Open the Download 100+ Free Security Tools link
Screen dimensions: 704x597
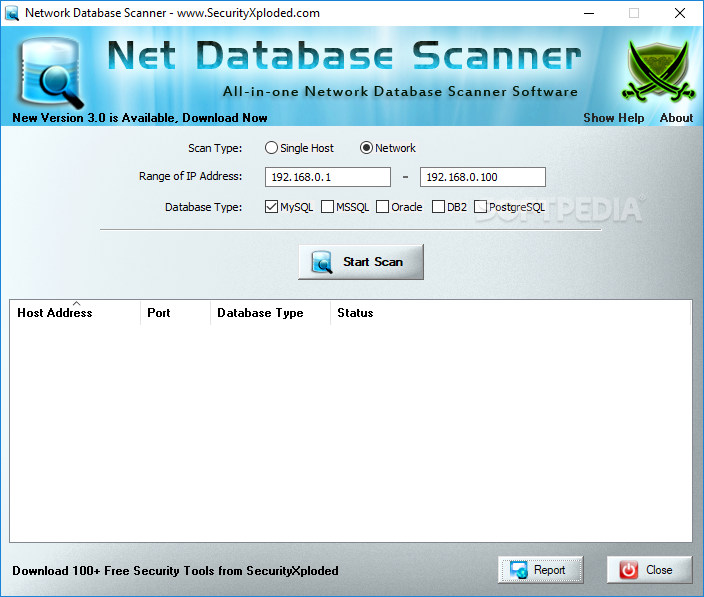pyautogui.click(x=175, y=571)
